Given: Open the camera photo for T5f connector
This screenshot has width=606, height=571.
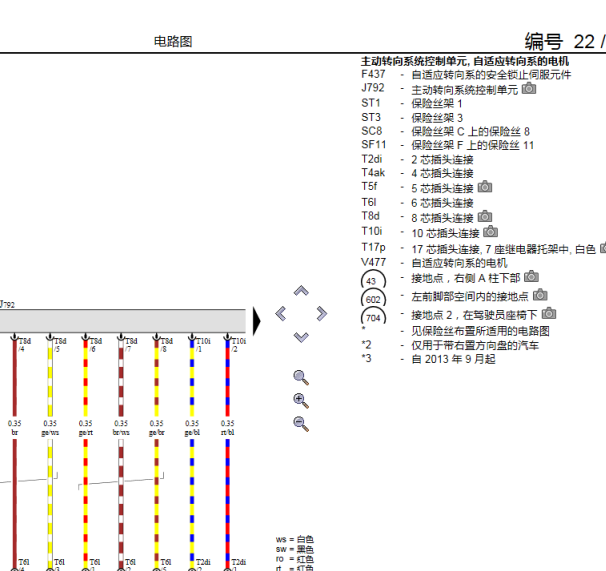Looking at the screenshot, I should [x=485, y=187].
